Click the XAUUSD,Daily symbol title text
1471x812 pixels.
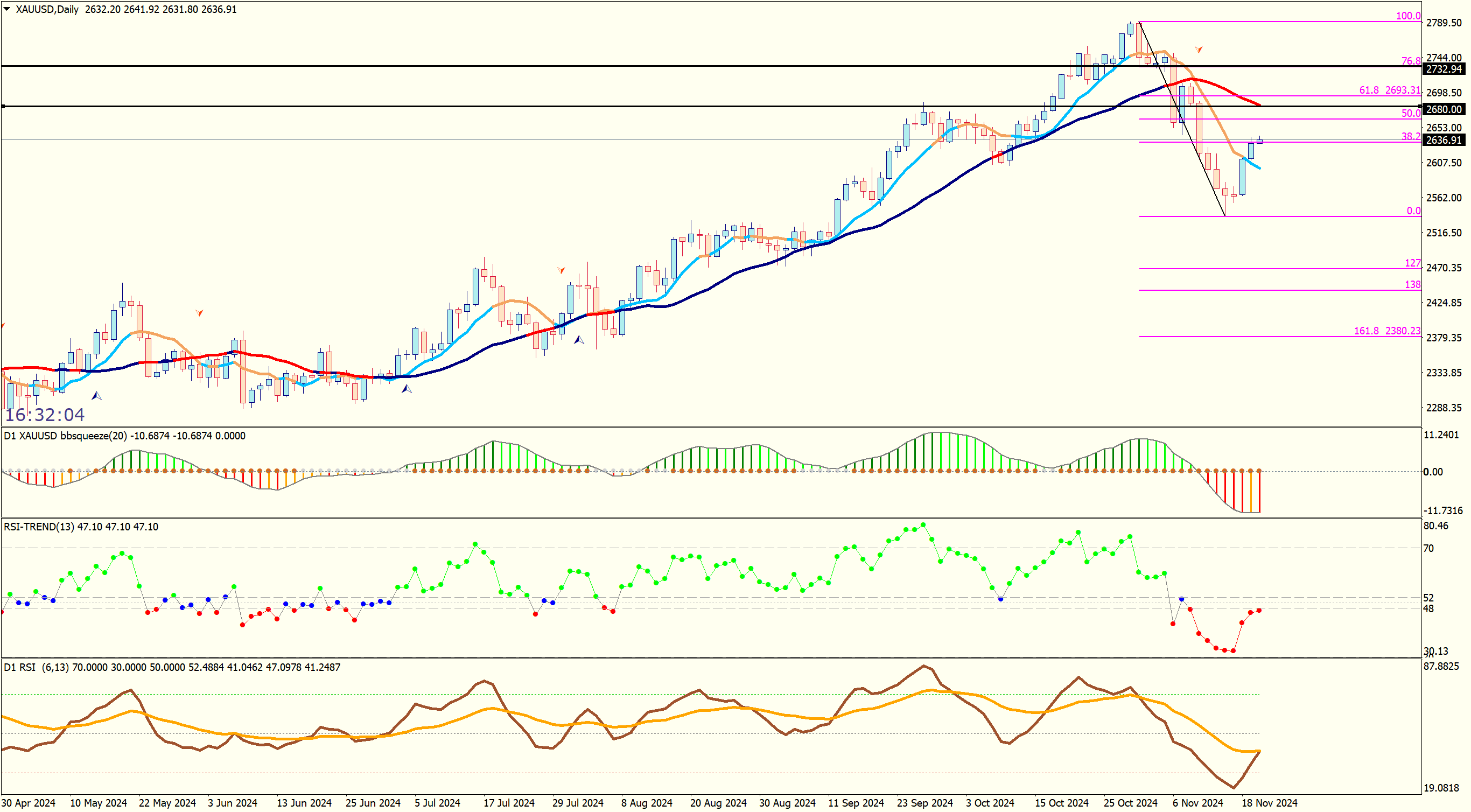click(x=47, y=9)
